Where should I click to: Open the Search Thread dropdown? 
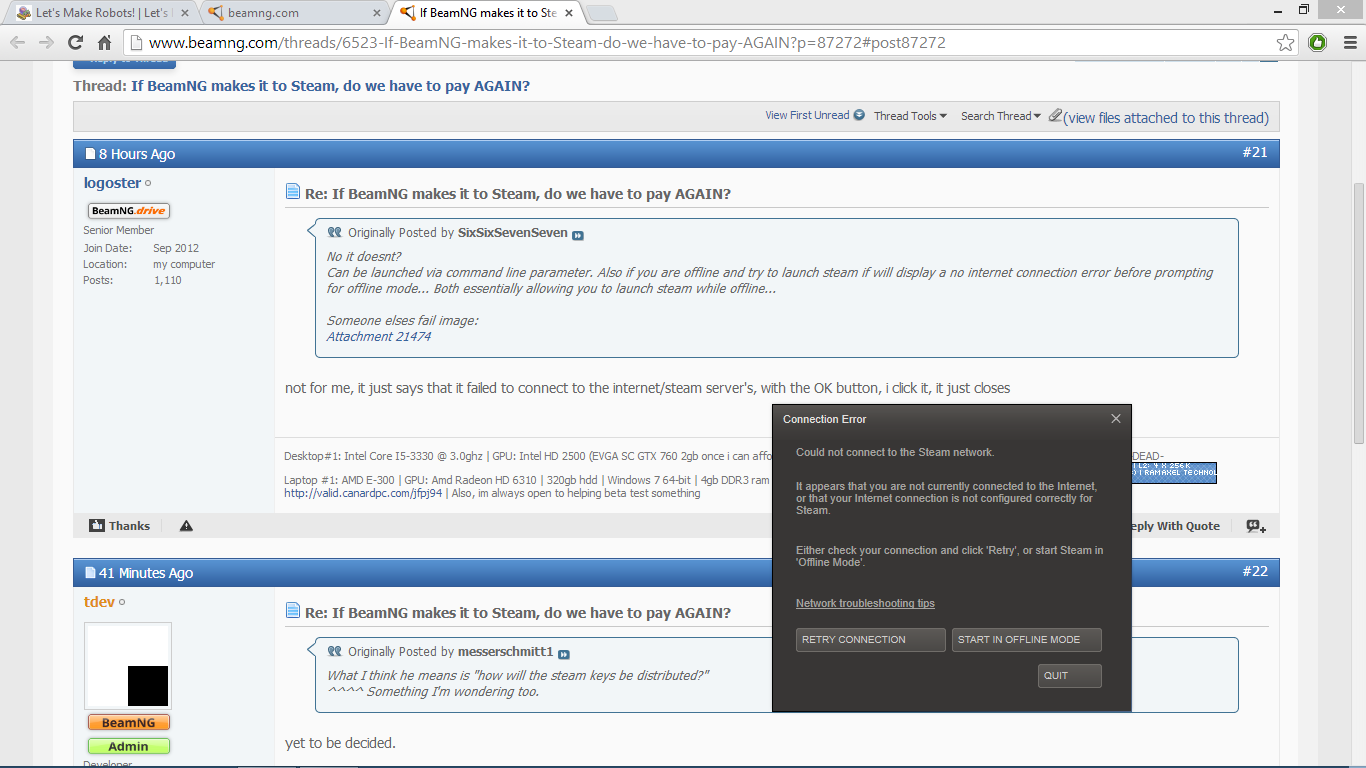pos(1000,116)
